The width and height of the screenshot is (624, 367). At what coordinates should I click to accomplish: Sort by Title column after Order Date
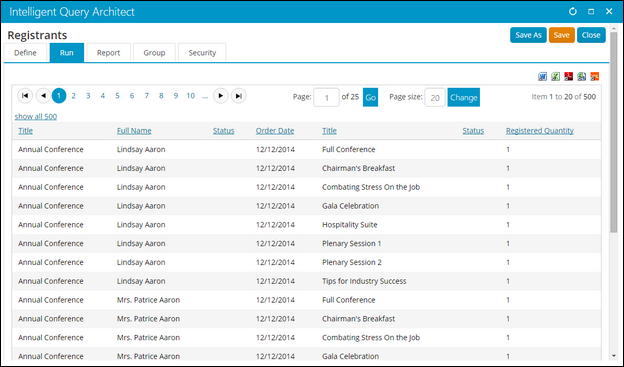tap(330, 131)
